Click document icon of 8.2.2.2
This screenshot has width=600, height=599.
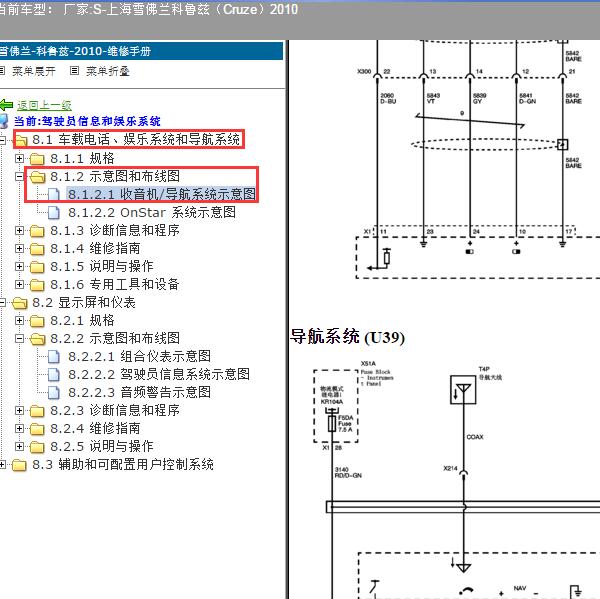[x=54, y=375]
